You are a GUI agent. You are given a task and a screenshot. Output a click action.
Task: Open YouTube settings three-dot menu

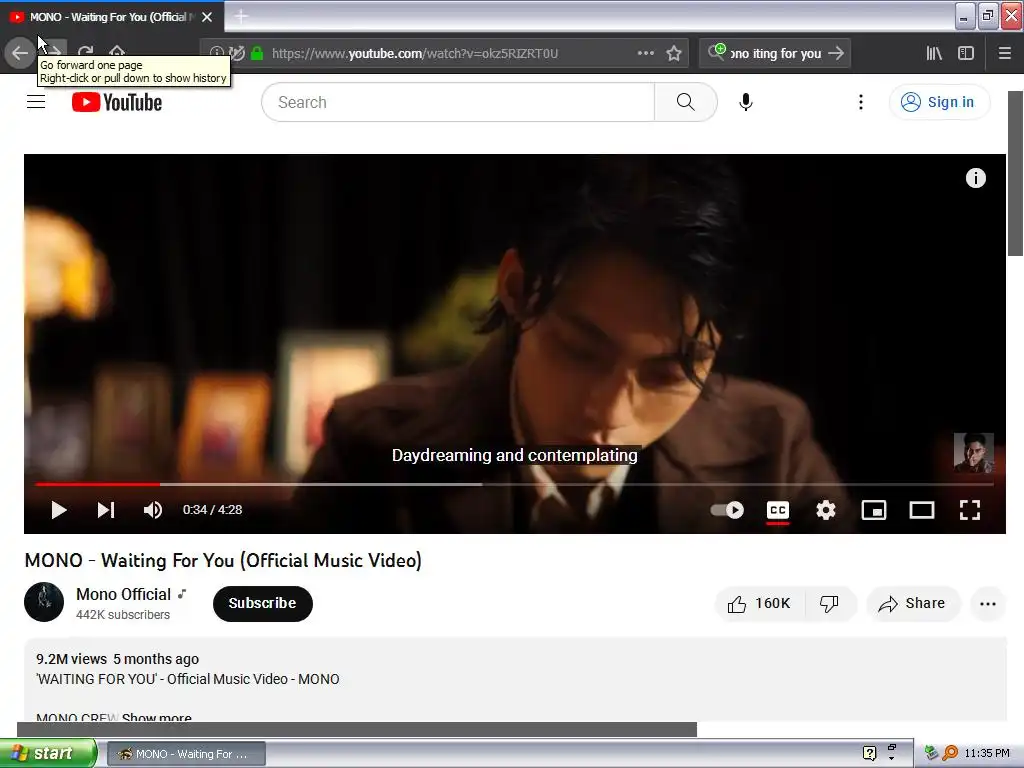coord(861,102)
